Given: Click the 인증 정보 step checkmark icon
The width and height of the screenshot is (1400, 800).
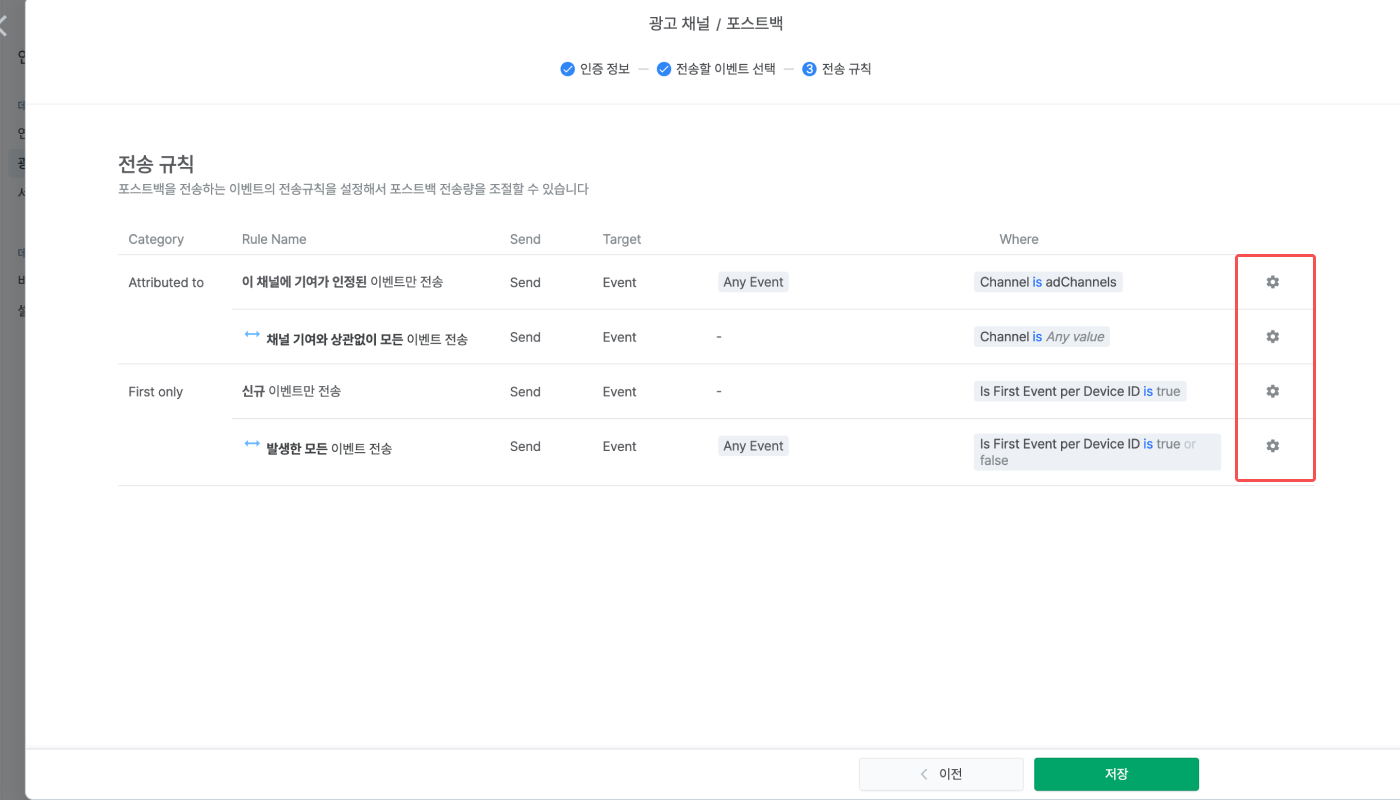Looking at the screenshot, I should tap(567, 69).
